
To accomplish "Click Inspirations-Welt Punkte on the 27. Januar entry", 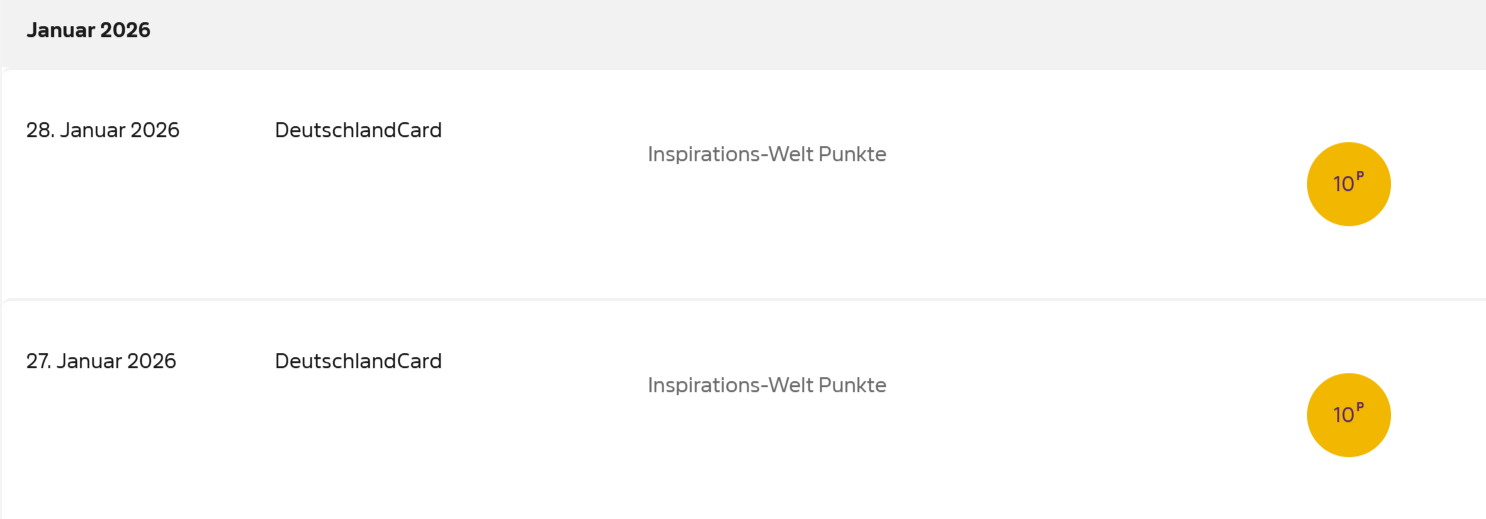I will click(x=767, y=385).
